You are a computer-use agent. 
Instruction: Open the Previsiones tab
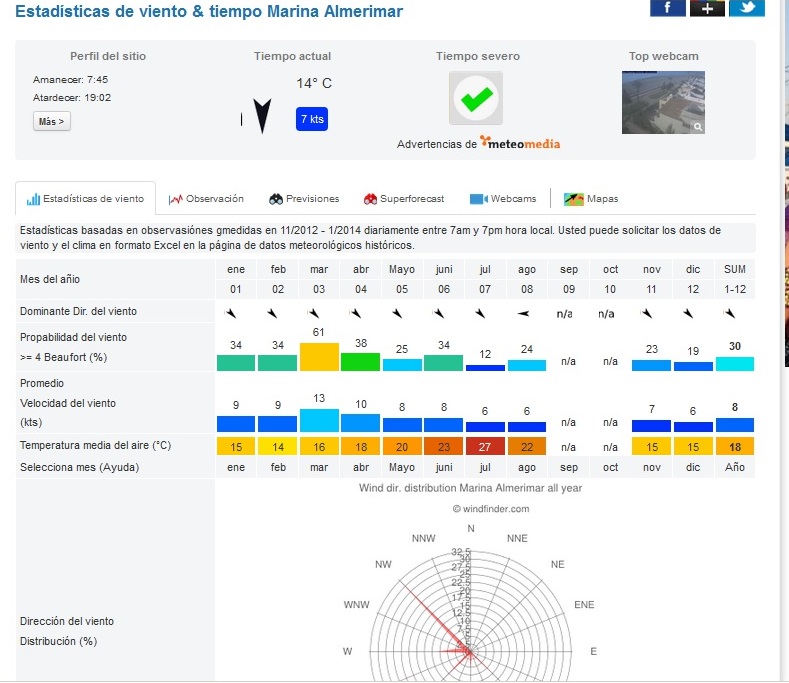click(304, 199)
